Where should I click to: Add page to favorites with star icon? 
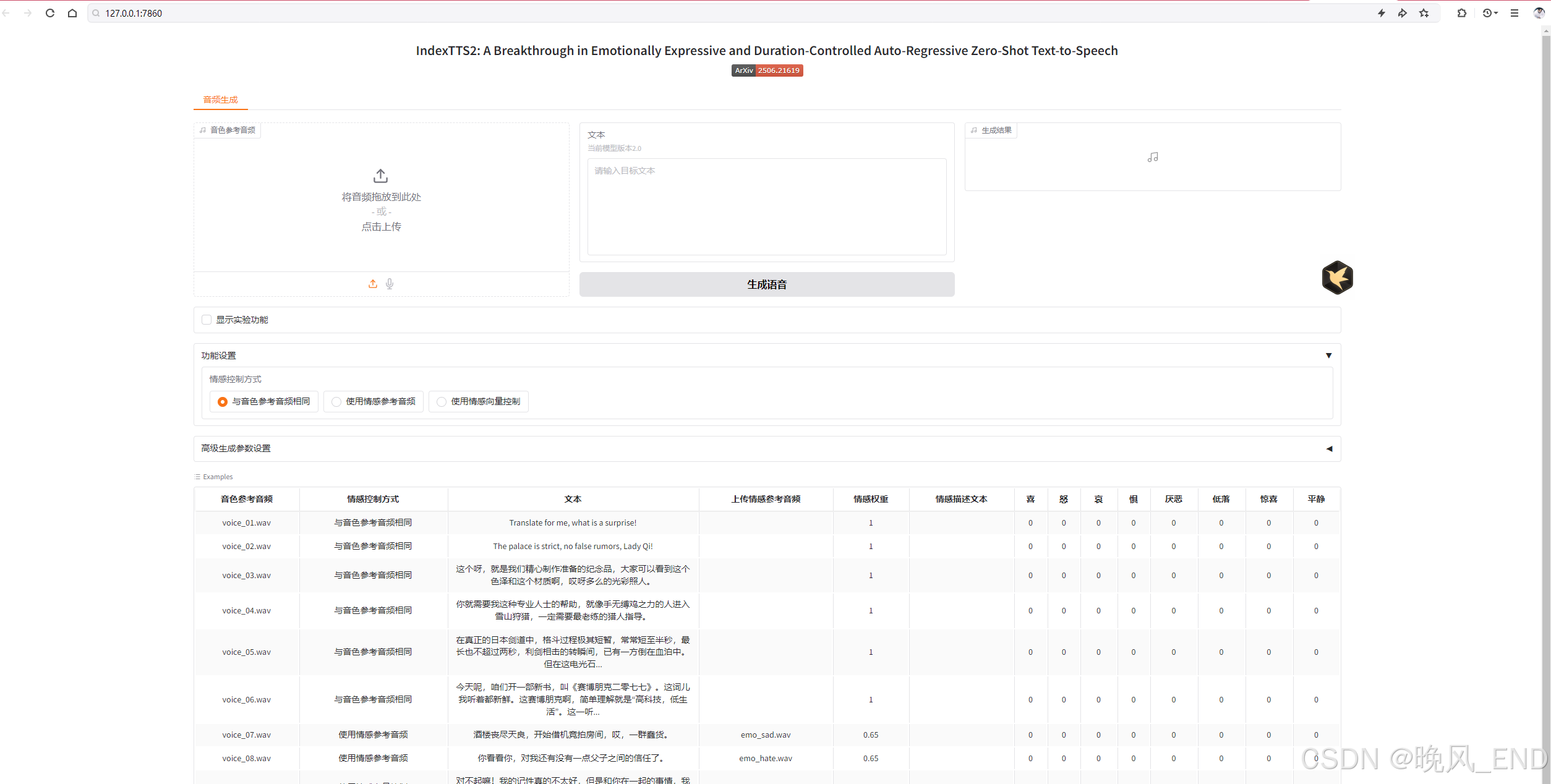[x=1424, y=13]
